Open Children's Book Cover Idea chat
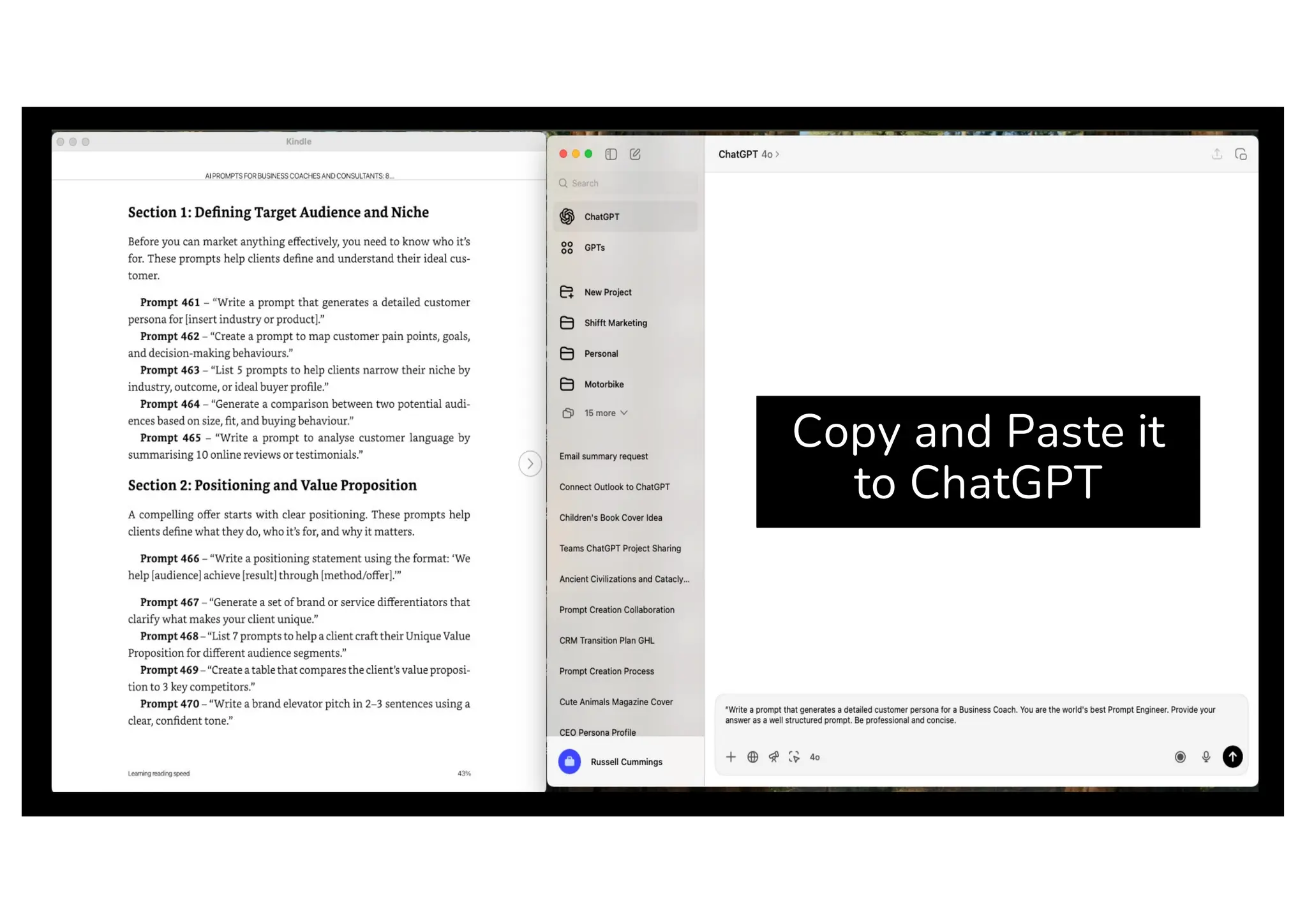This screenshot has height=924, width=1307. click(x=611, y=518)
